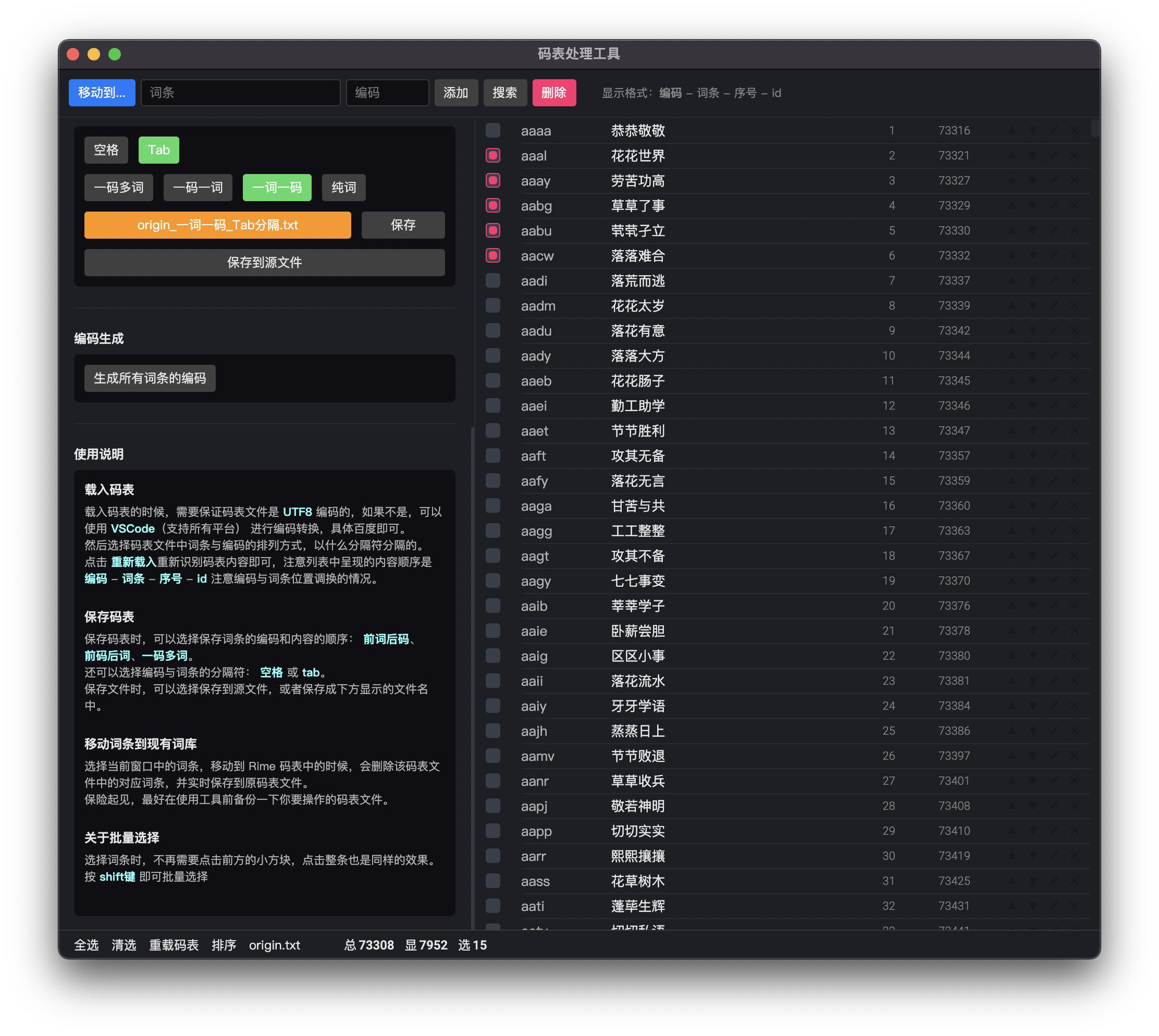Click move-down arrow on the aadm row

coord(1033,306)
